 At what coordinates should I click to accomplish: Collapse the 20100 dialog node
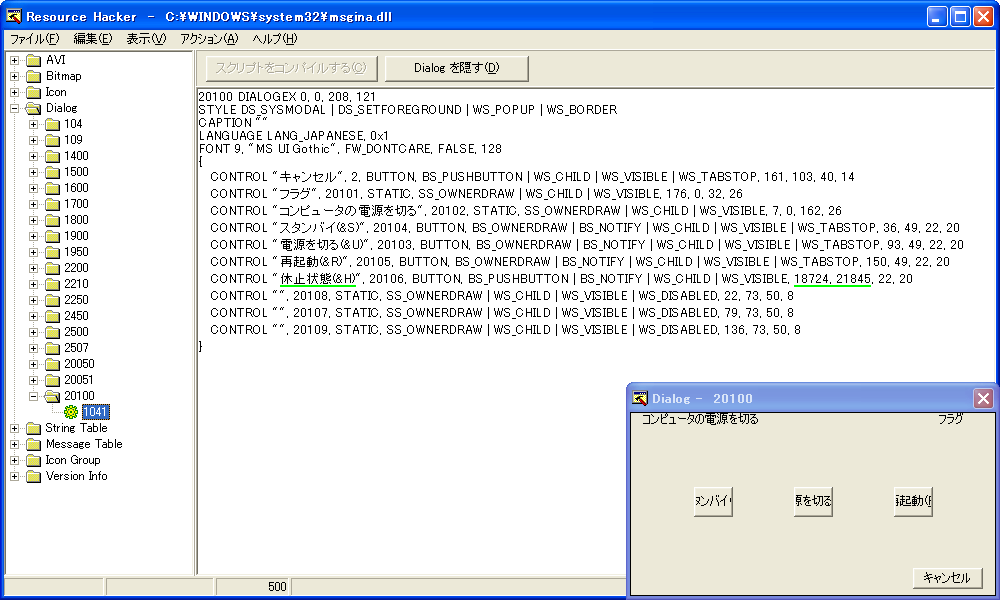[x=34, y=396]
